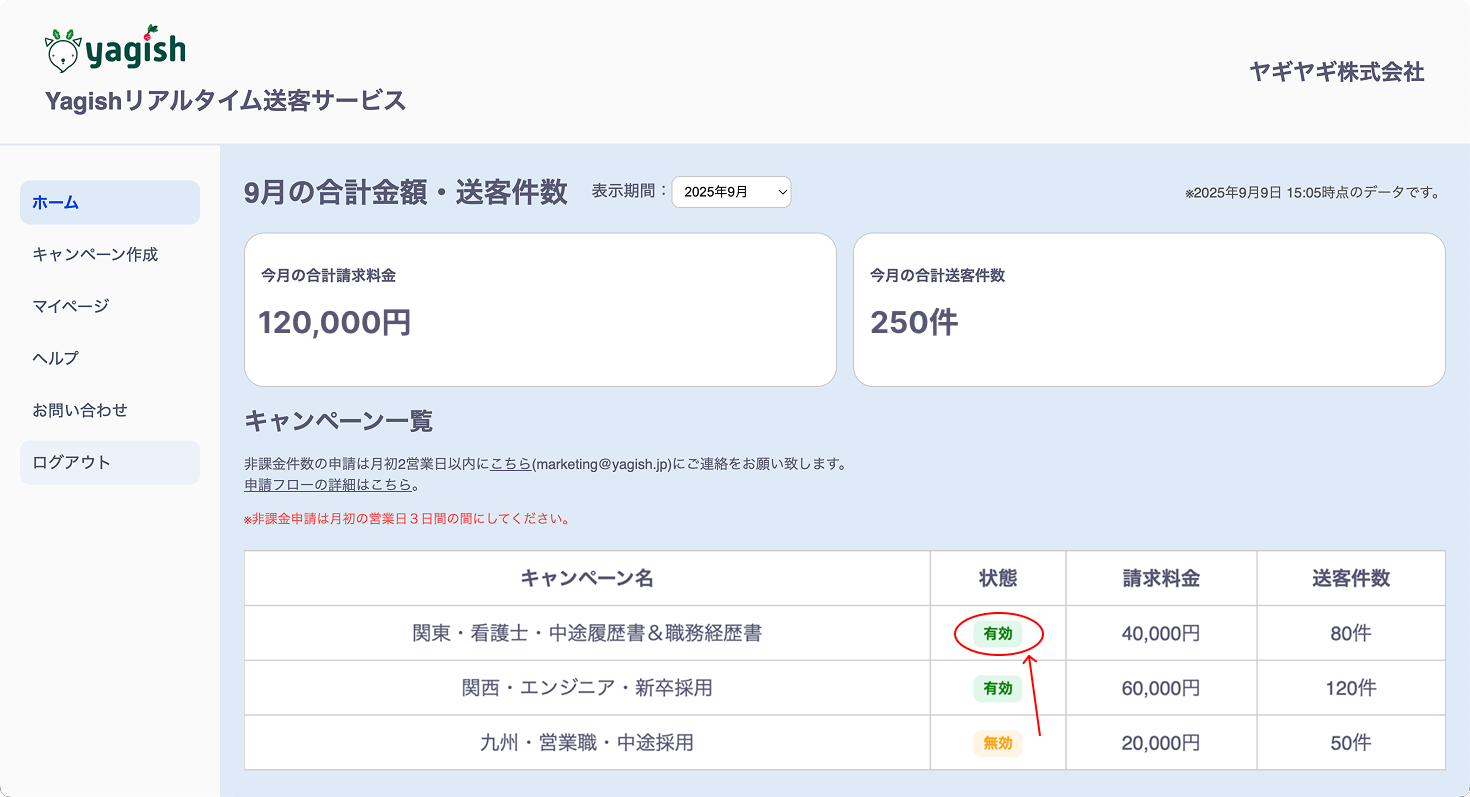Open the 申請フローの詳細はこちら link
The height and width of the screenshot is (797, 1470).
tap(328, 485)
